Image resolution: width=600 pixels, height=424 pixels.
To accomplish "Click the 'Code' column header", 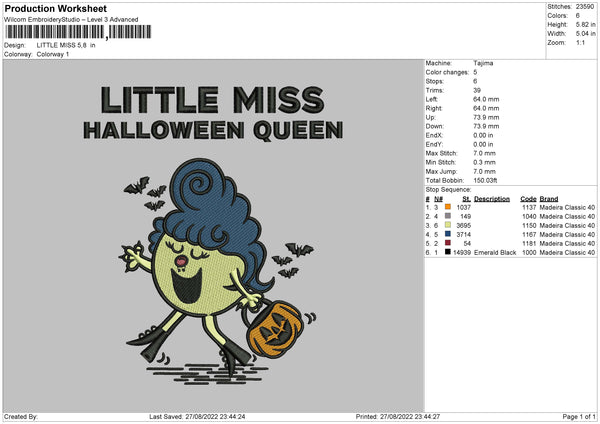I will point(528,199).
